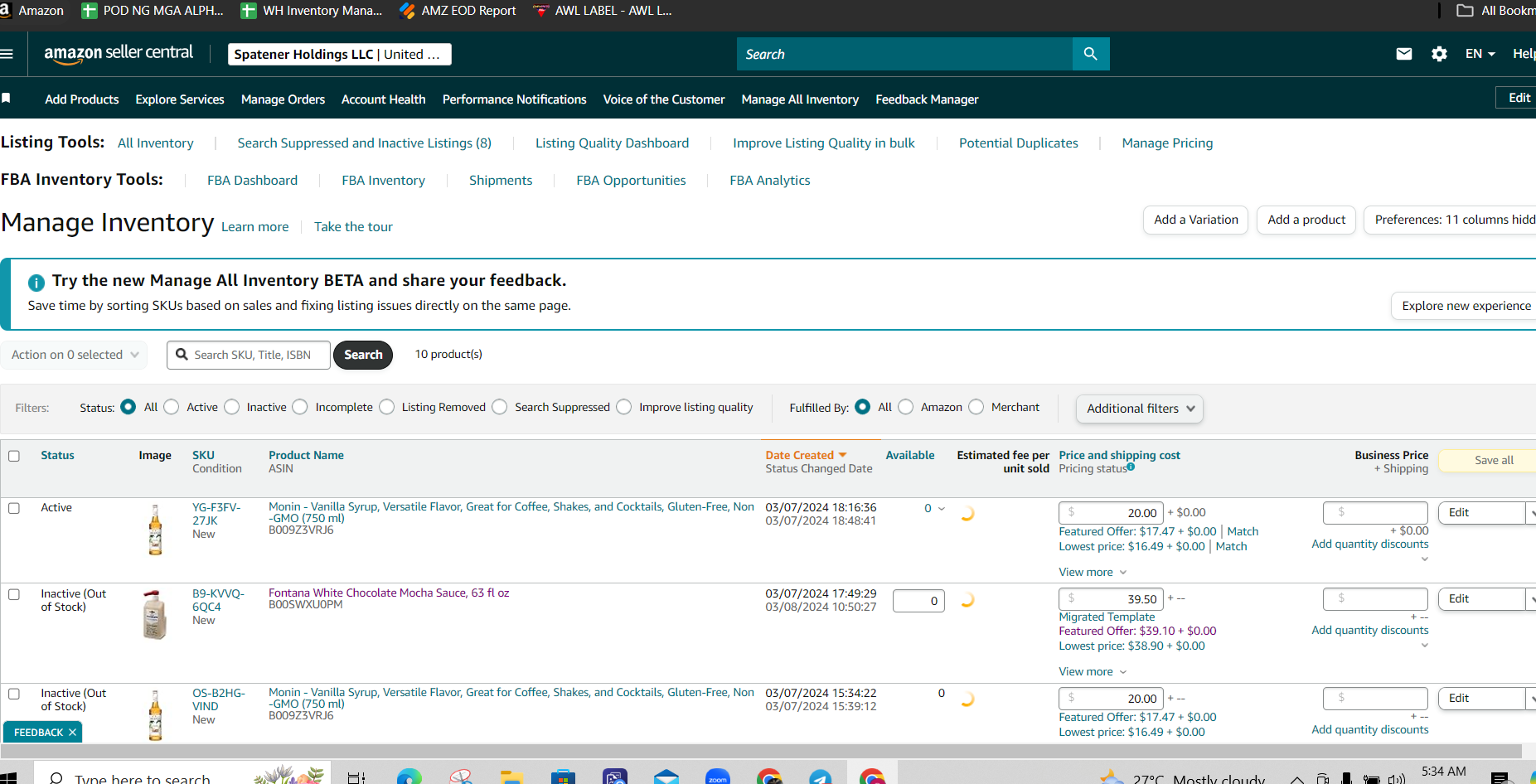Click the Add a Variation button

1195,220
